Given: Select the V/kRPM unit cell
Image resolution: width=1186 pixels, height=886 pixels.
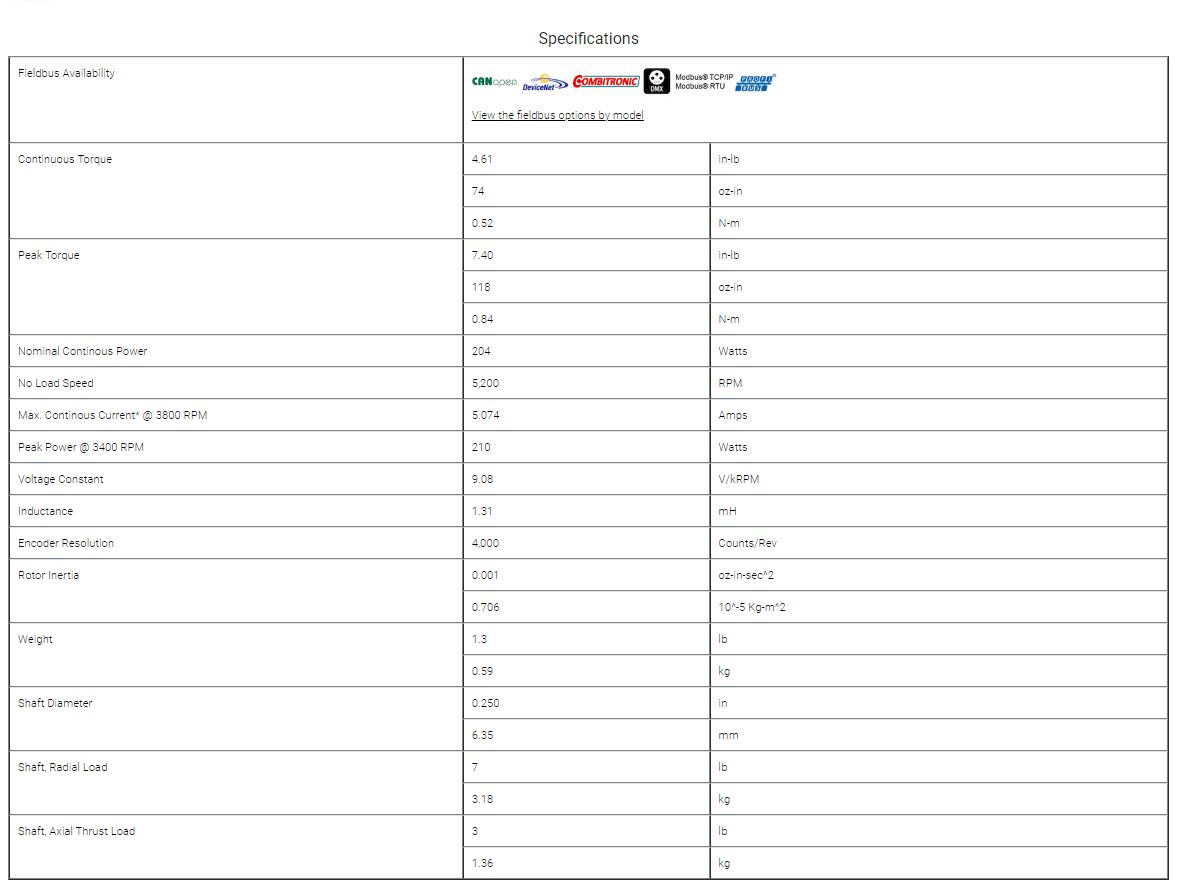Looking at the screenshot, I should (x=738, y=479).
